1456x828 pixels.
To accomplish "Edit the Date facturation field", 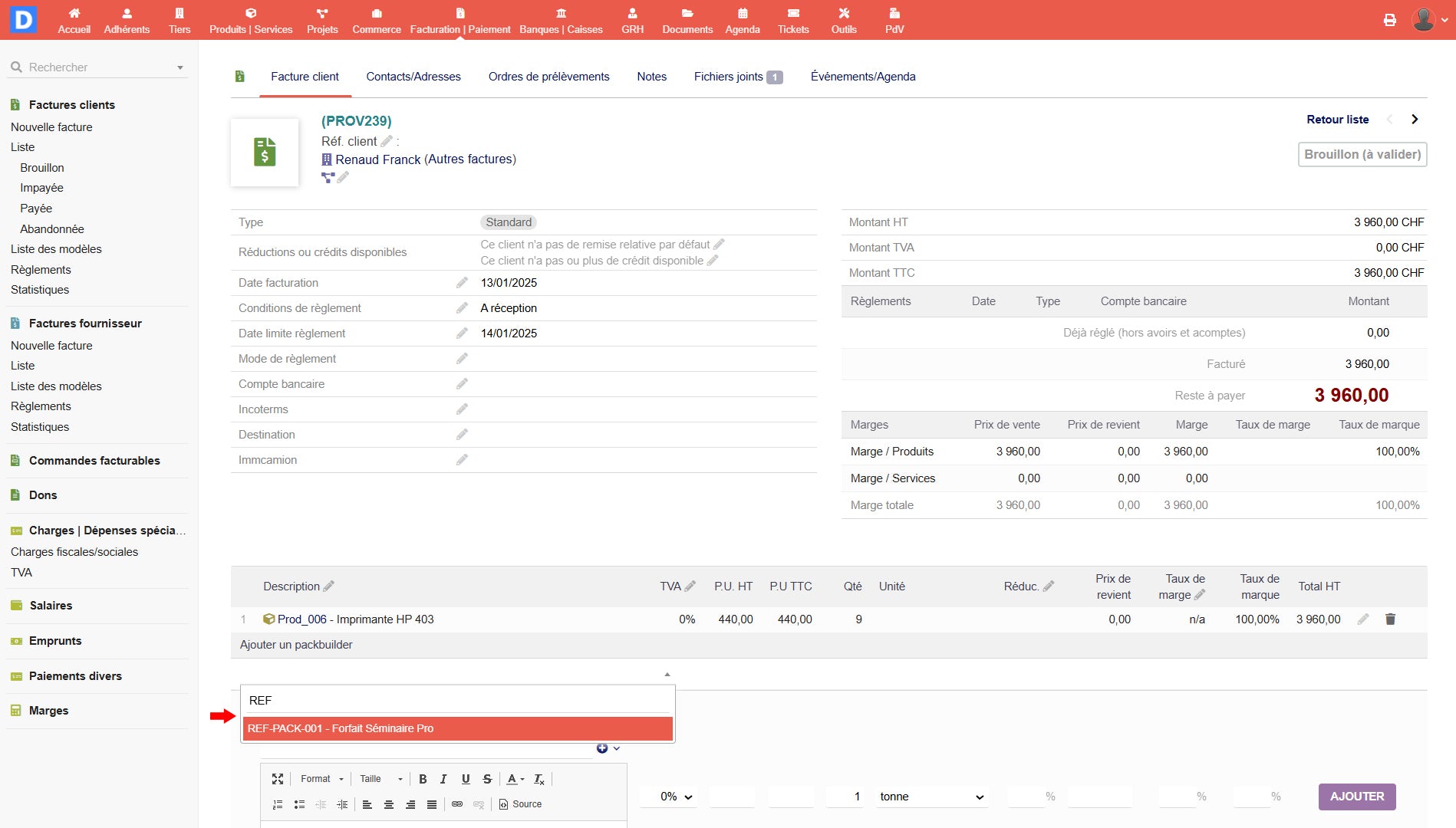I will (462, 283).
